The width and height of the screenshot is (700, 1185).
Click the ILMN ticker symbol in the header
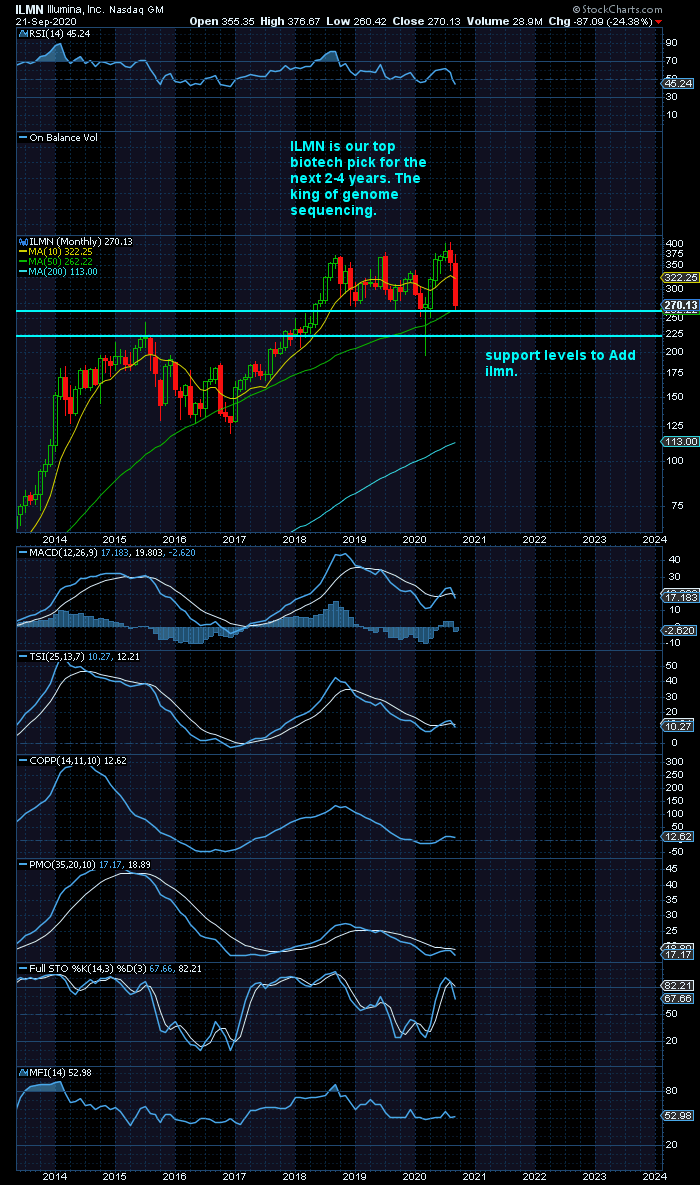pyautogui.click(x=28, y=10)
